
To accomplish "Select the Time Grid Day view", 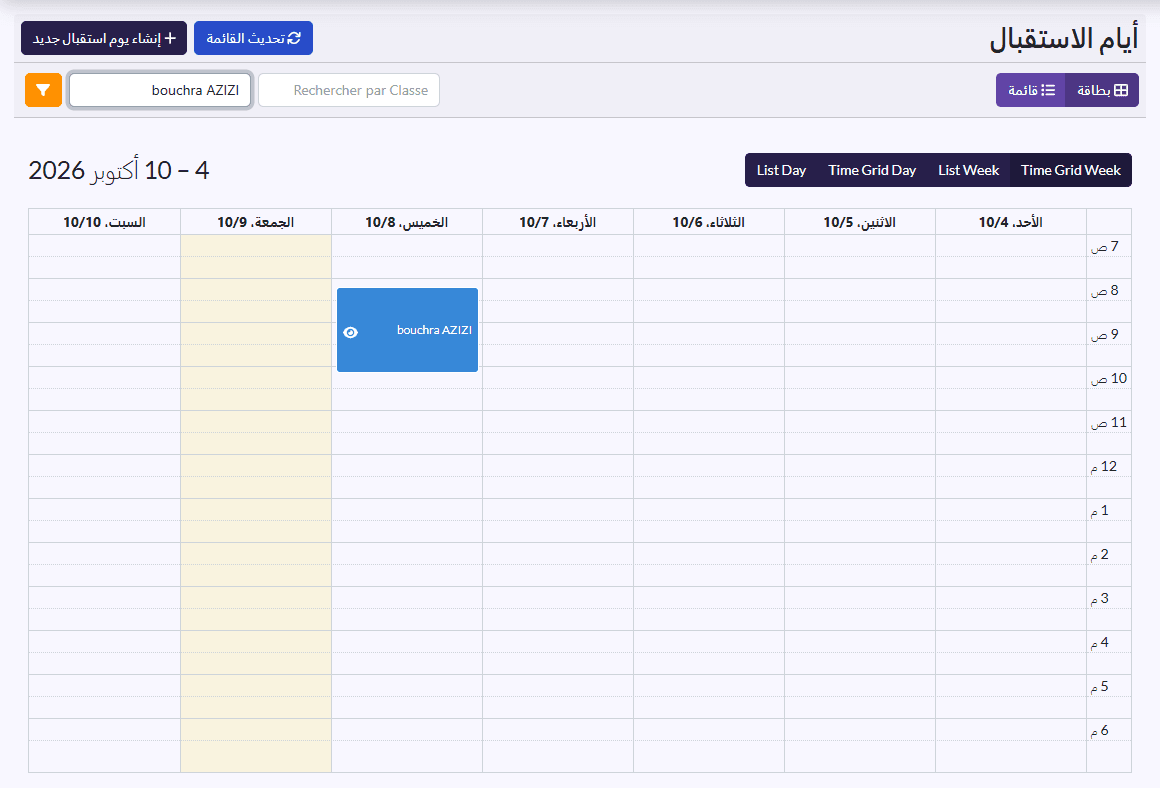I will (x=871, y=170).
